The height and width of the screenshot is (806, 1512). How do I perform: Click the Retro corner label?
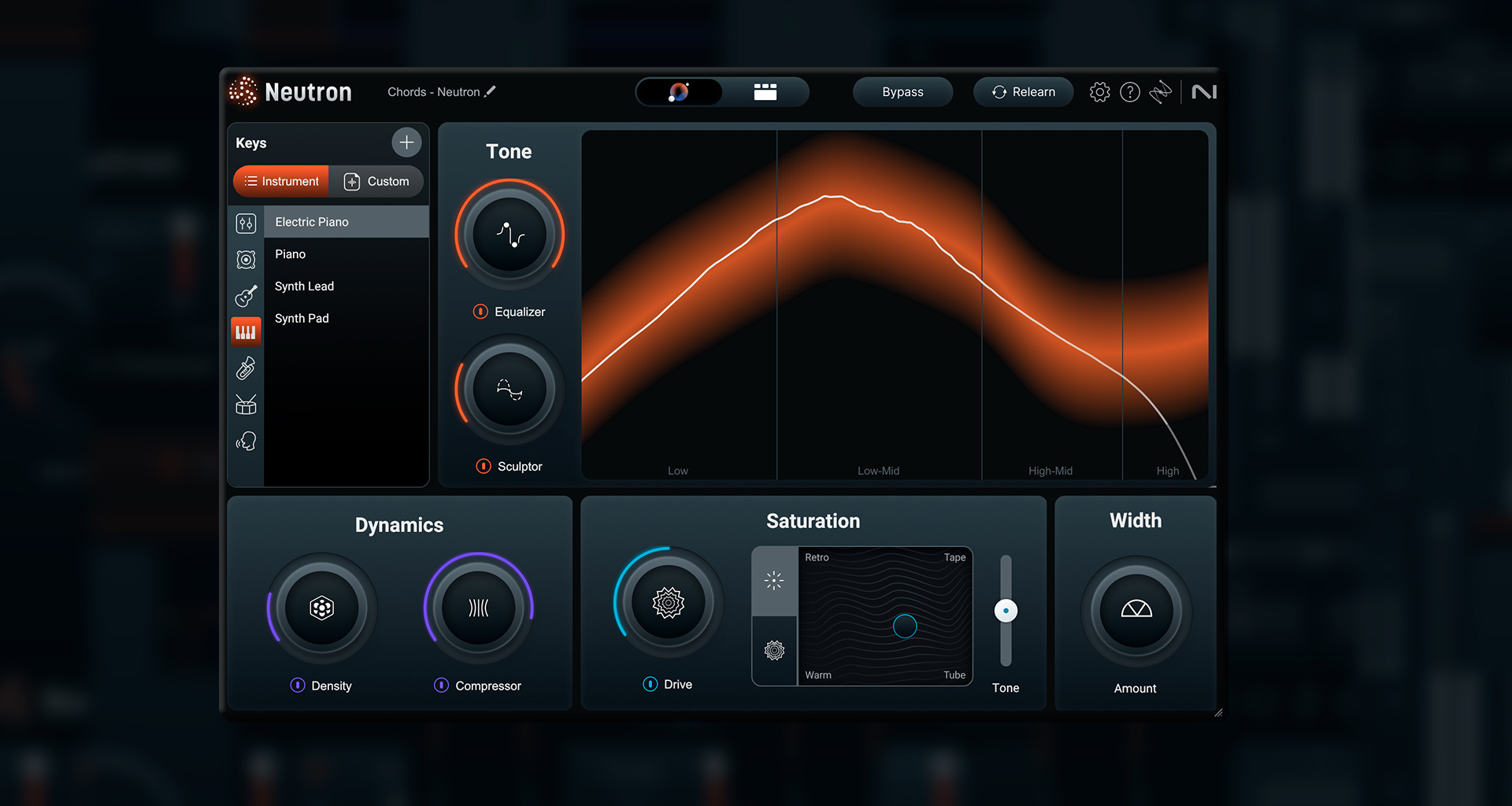[817, 557]
